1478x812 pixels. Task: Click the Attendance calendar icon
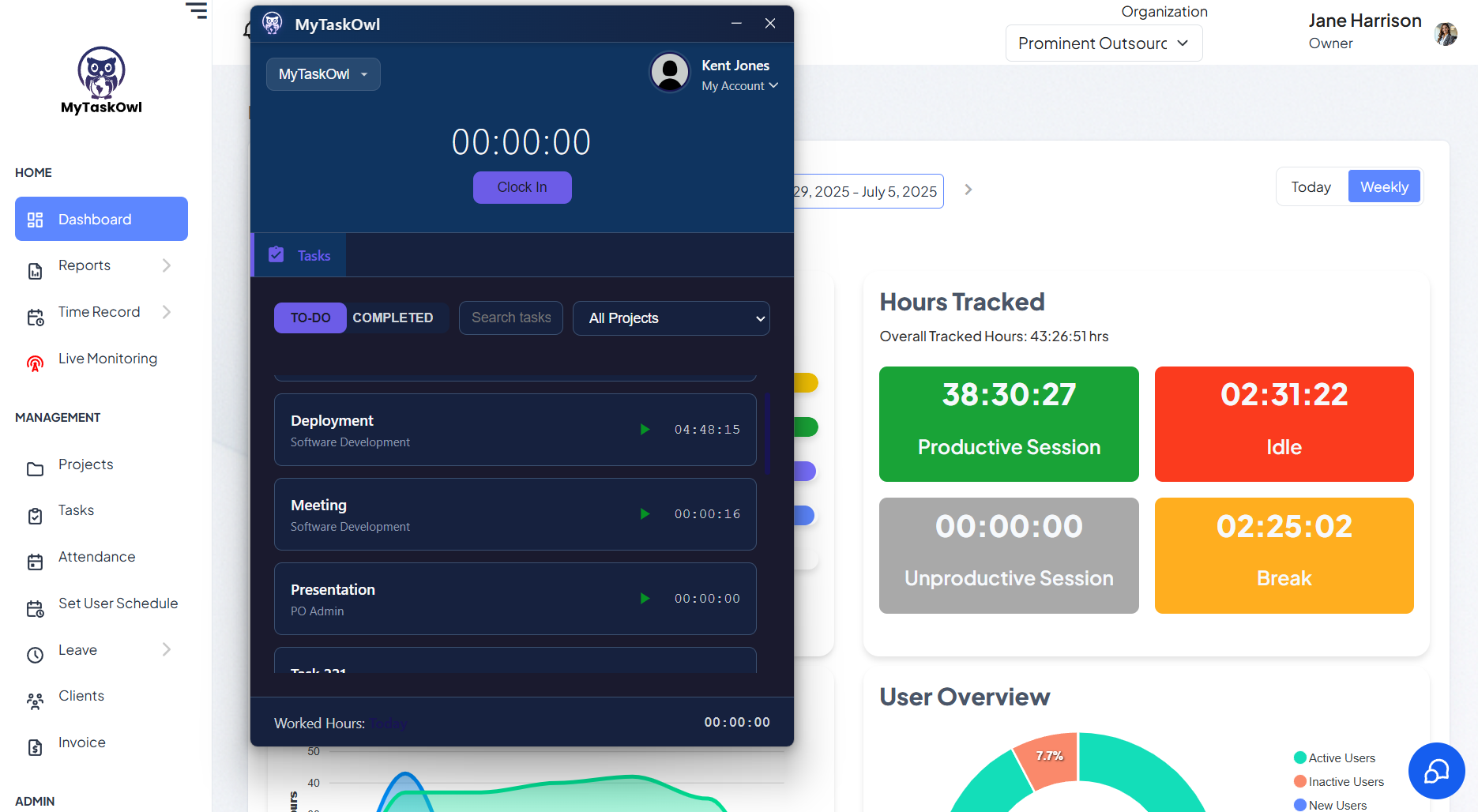click(35, 562)
